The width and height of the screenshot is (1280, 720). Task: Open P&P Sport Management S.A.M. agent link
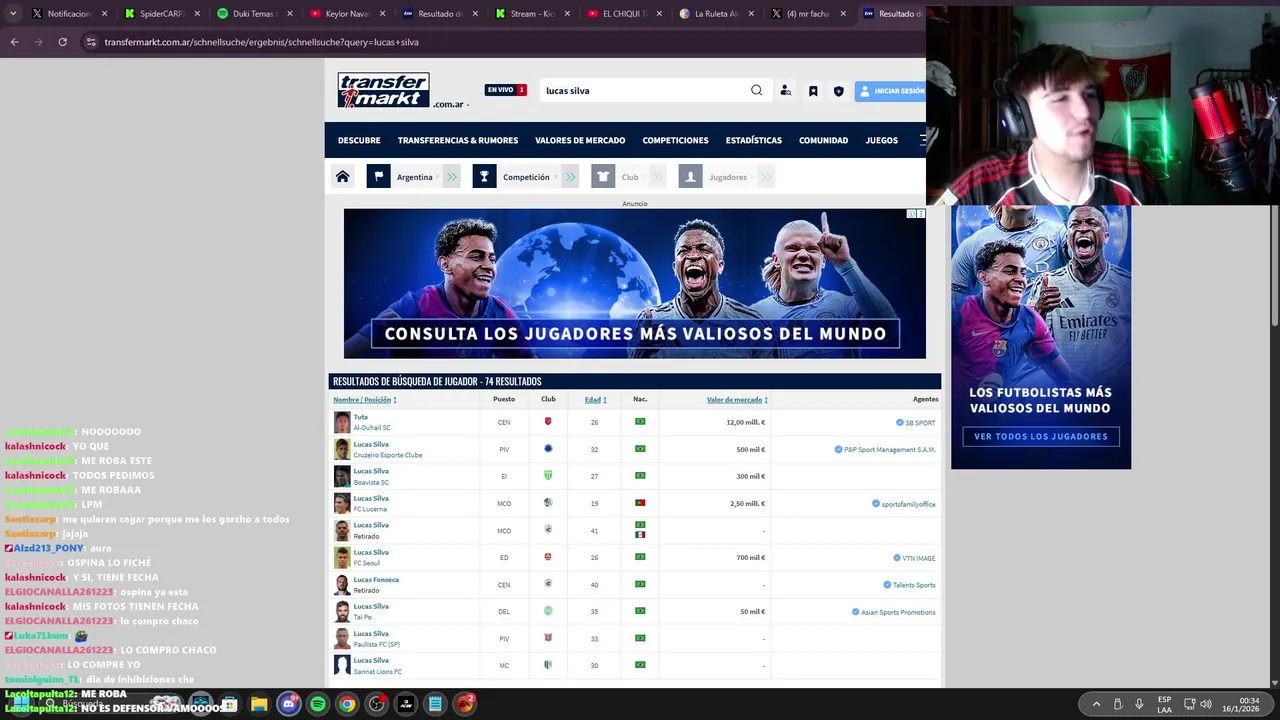[x=889, y=450]
